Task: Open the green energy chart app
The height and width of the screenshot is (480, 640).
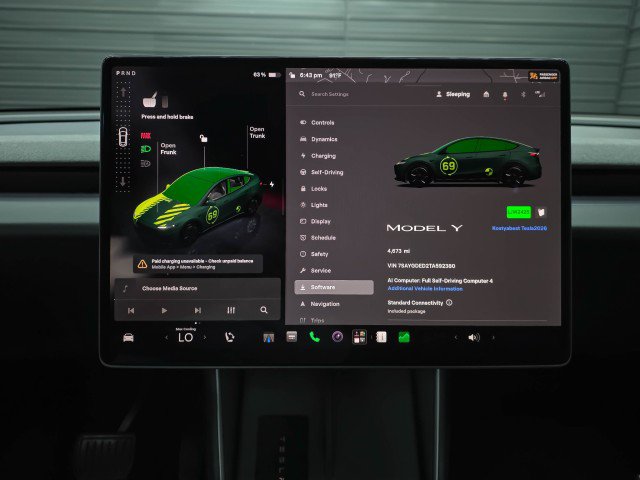Action: coord(404,337)
